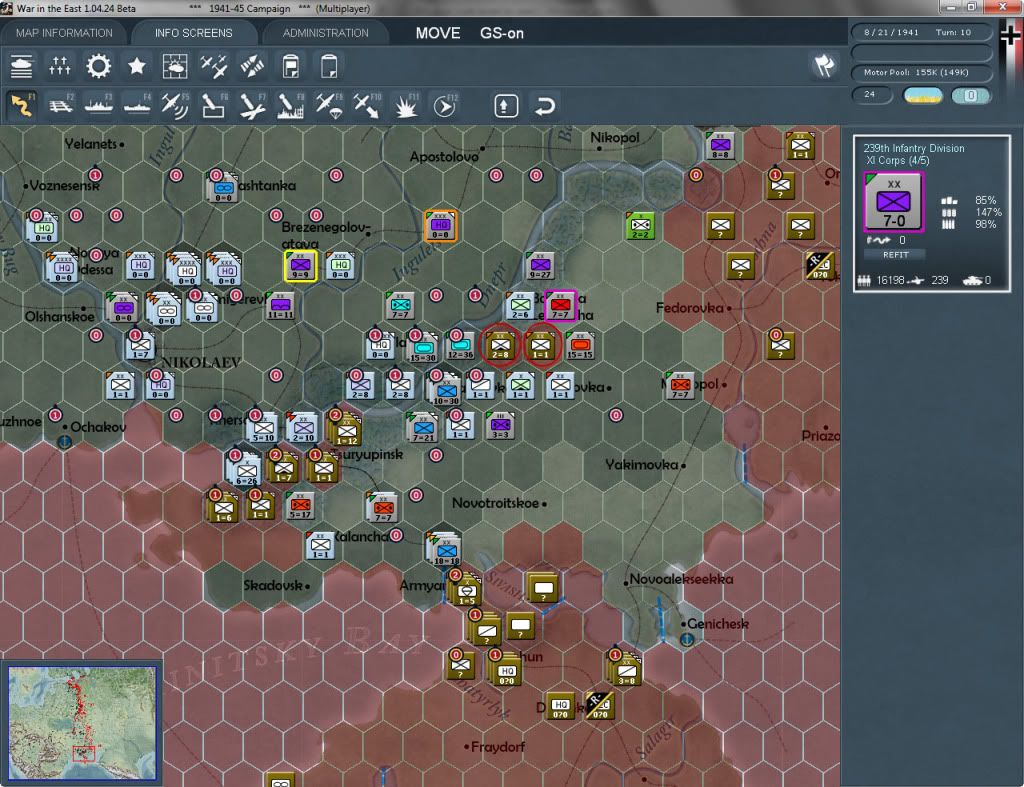Switch to F7 bomb airfield mode
The width and height of the screenshot is (1024, 787).
point(252,105)
